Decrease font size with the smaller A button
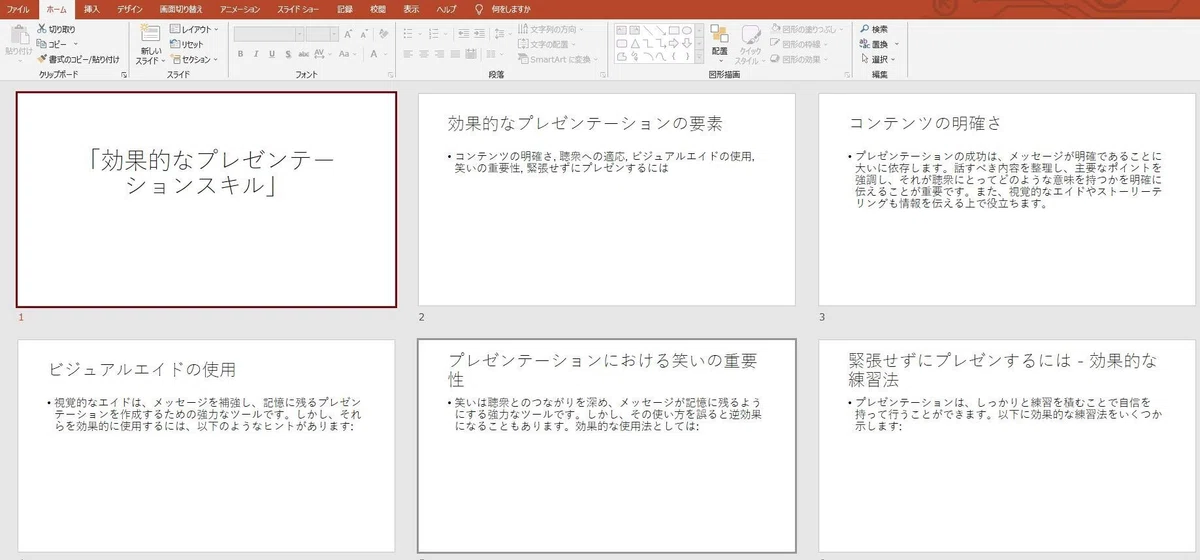 tap(362, 33)
